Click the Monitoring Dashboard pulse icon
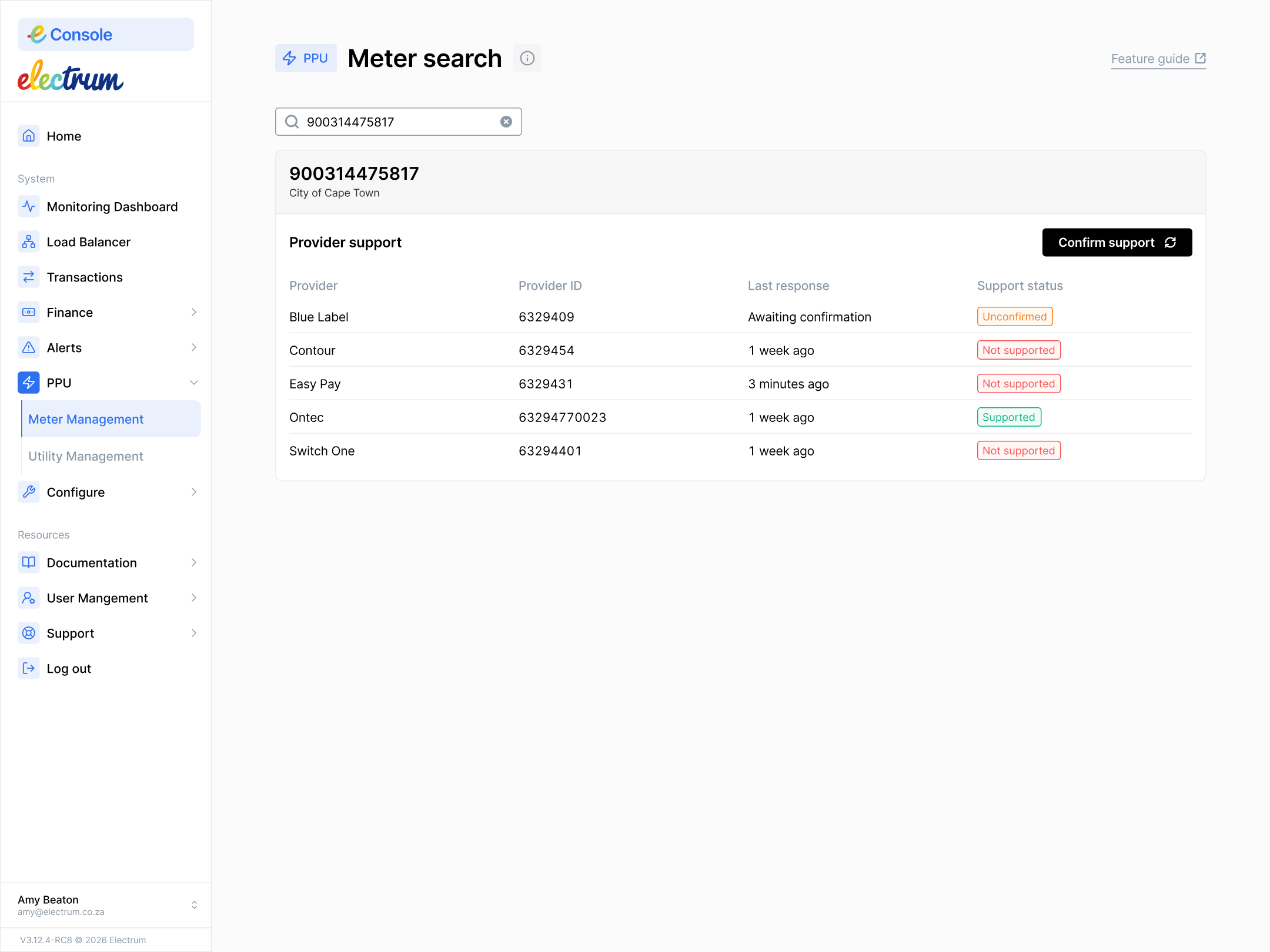Image resolution: width=1270 pixels, height=952 pixels. 29,206
